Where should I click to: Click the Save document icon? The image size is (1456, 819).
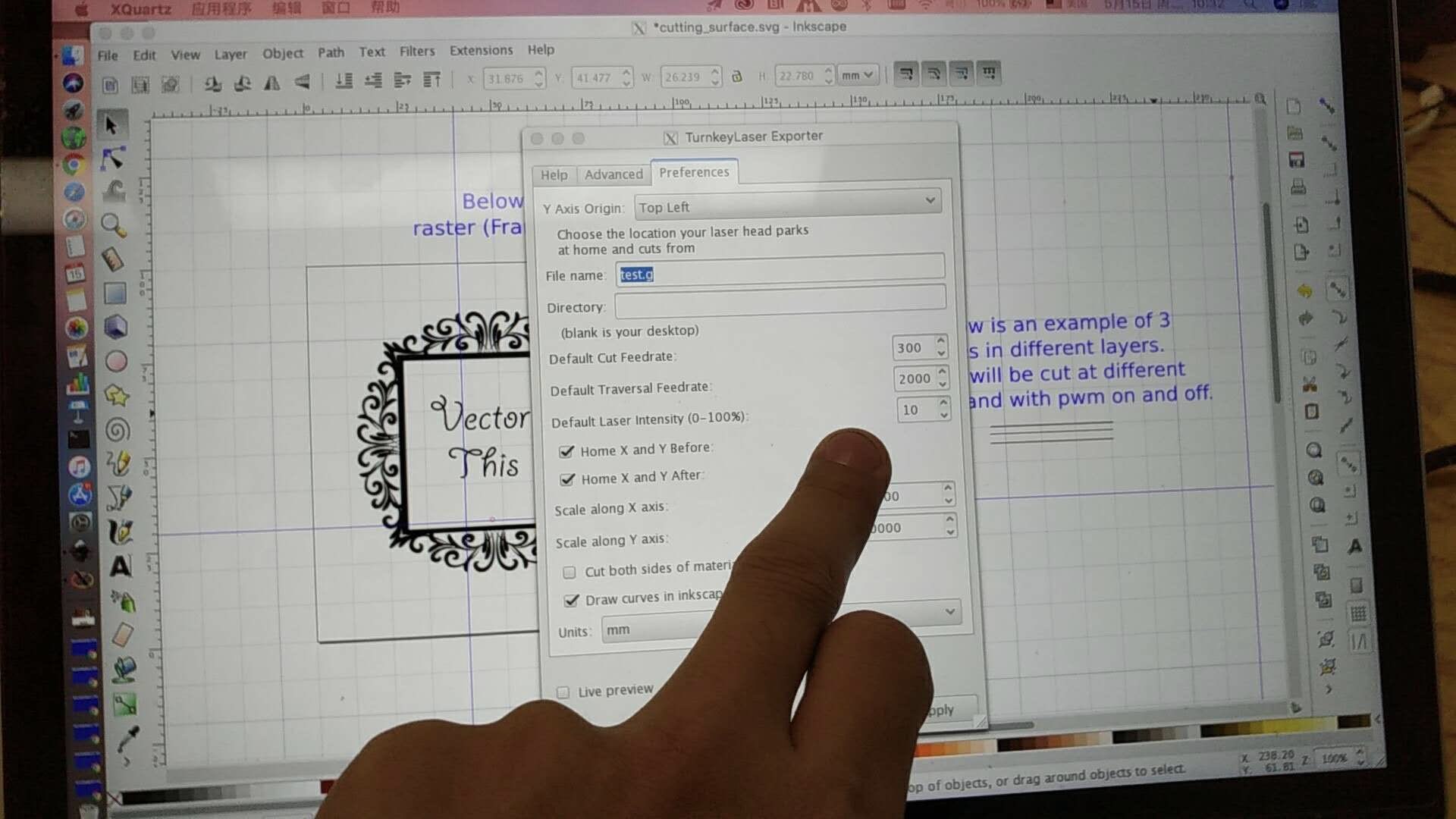(x=1297, y=160)
